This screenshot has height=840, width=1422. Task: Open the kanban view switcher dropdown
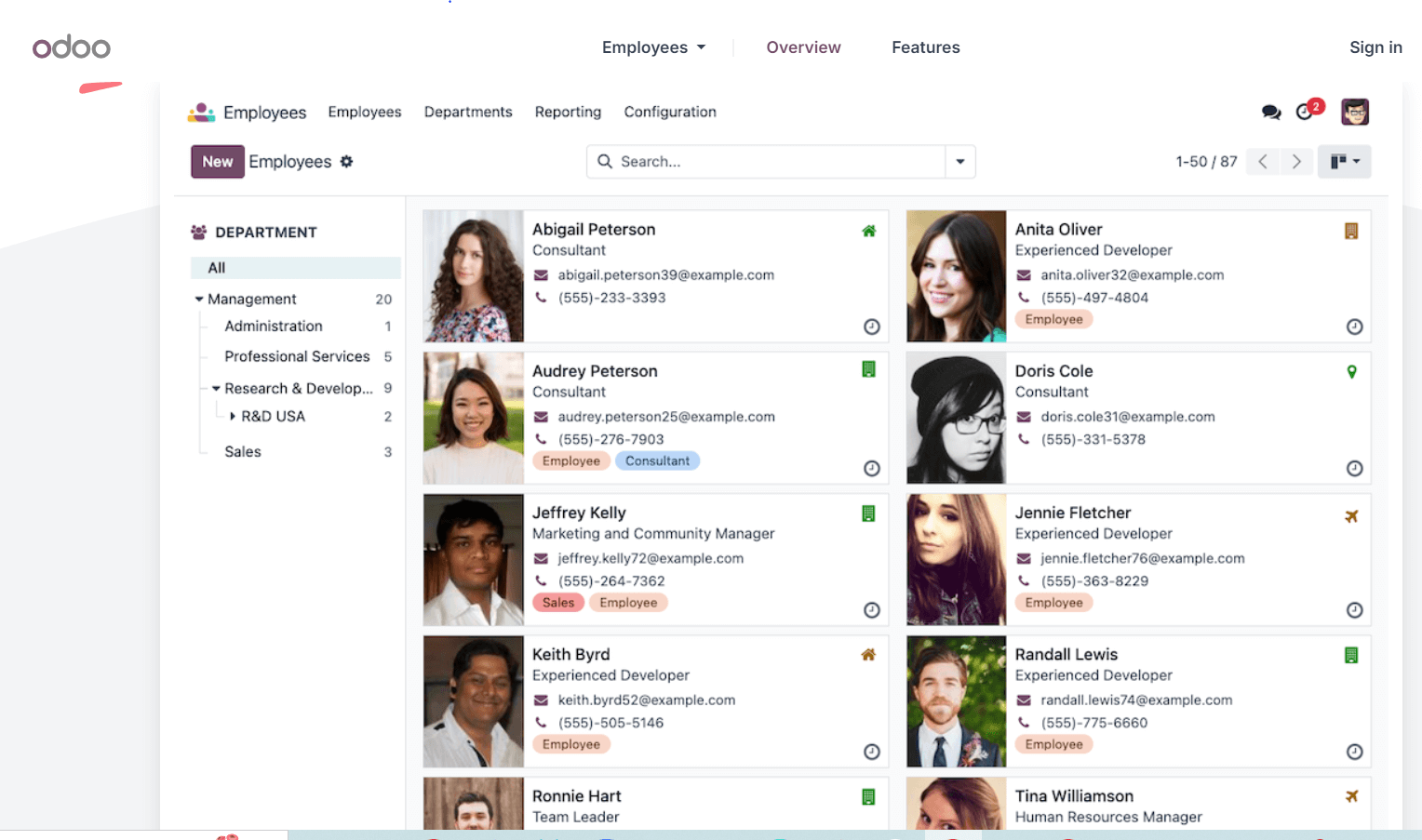(x=1345, y=162)
